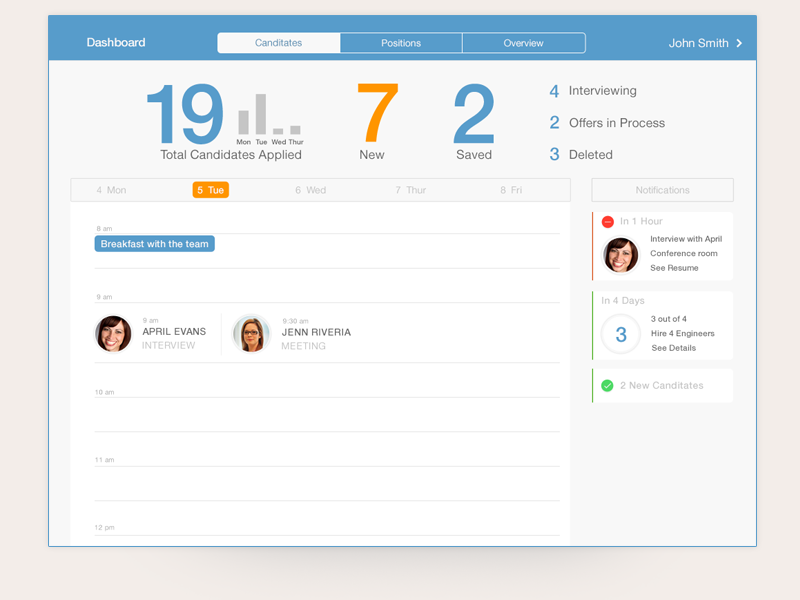Open April Evans's profile photo
This screenshot has height=600, width=800.
(113, 333)
